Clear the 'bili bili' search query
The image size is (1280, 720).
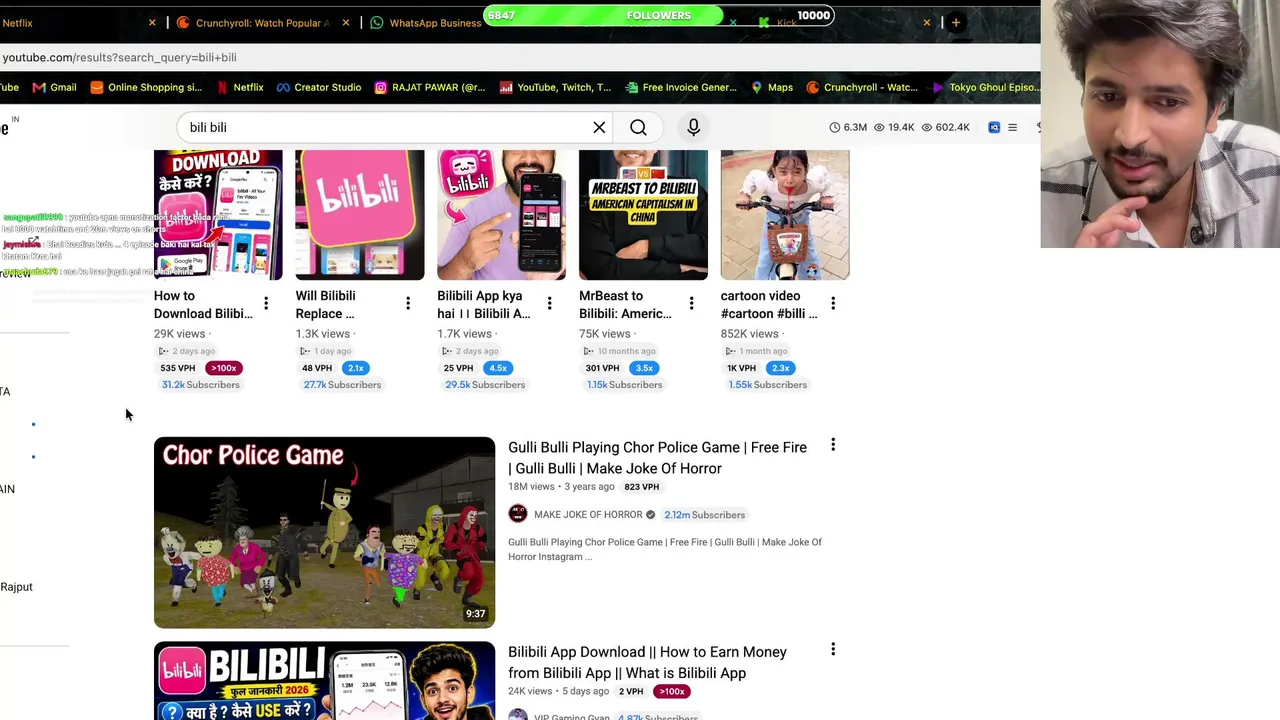pyautogui.click(x=599, y=127)
